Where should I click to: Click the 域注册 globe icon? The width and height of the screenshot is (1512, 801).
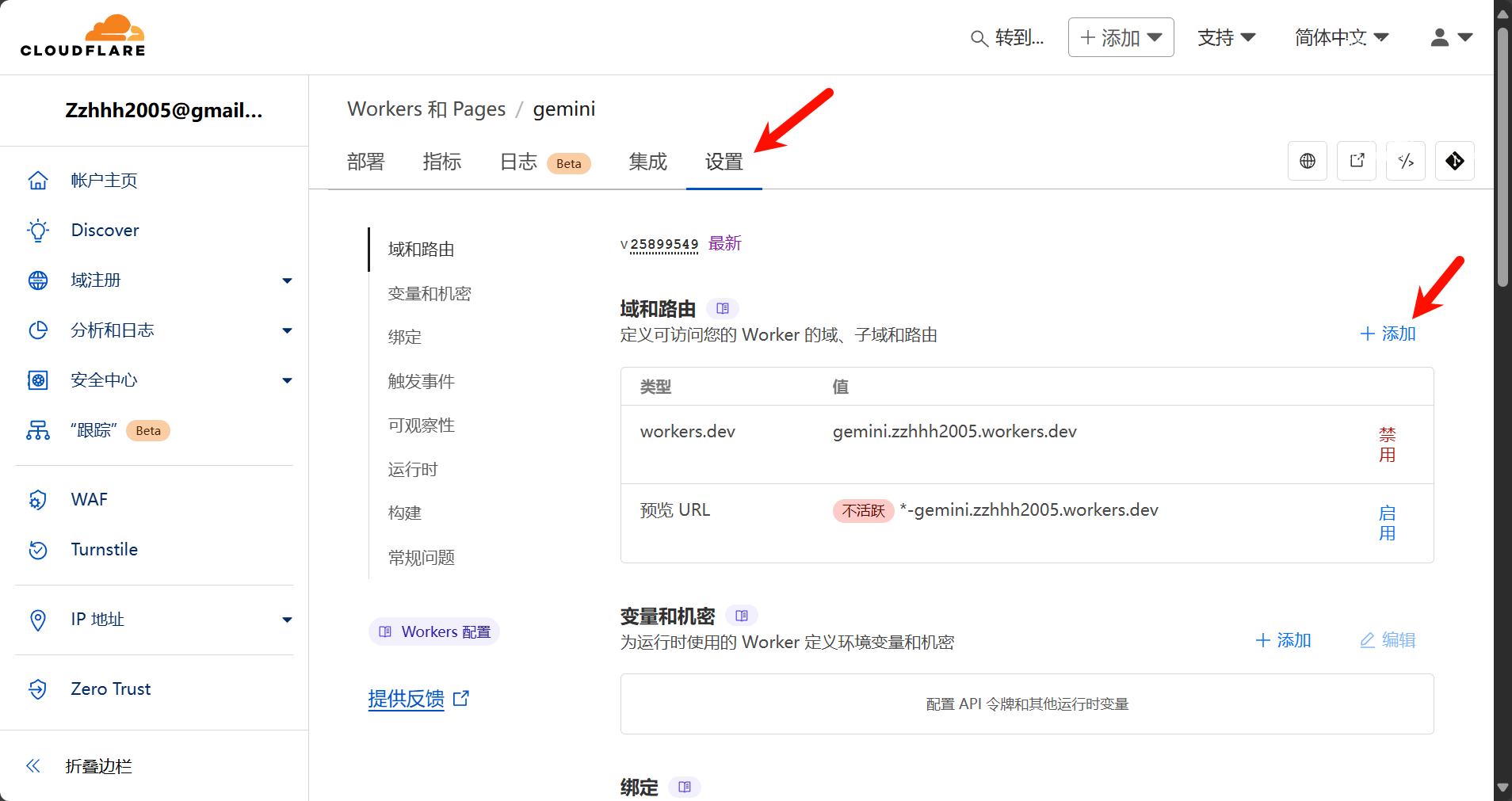pyautogui.click(x=38, y=280)
